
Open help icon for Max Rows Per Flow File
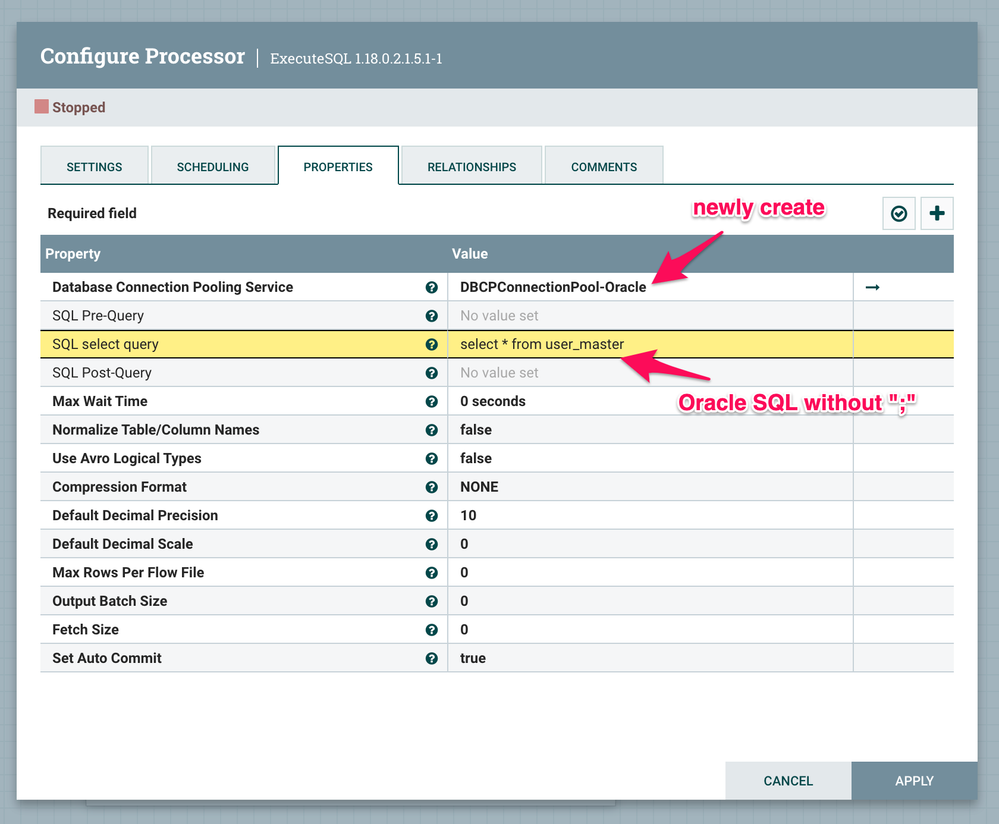coord(431,573)
